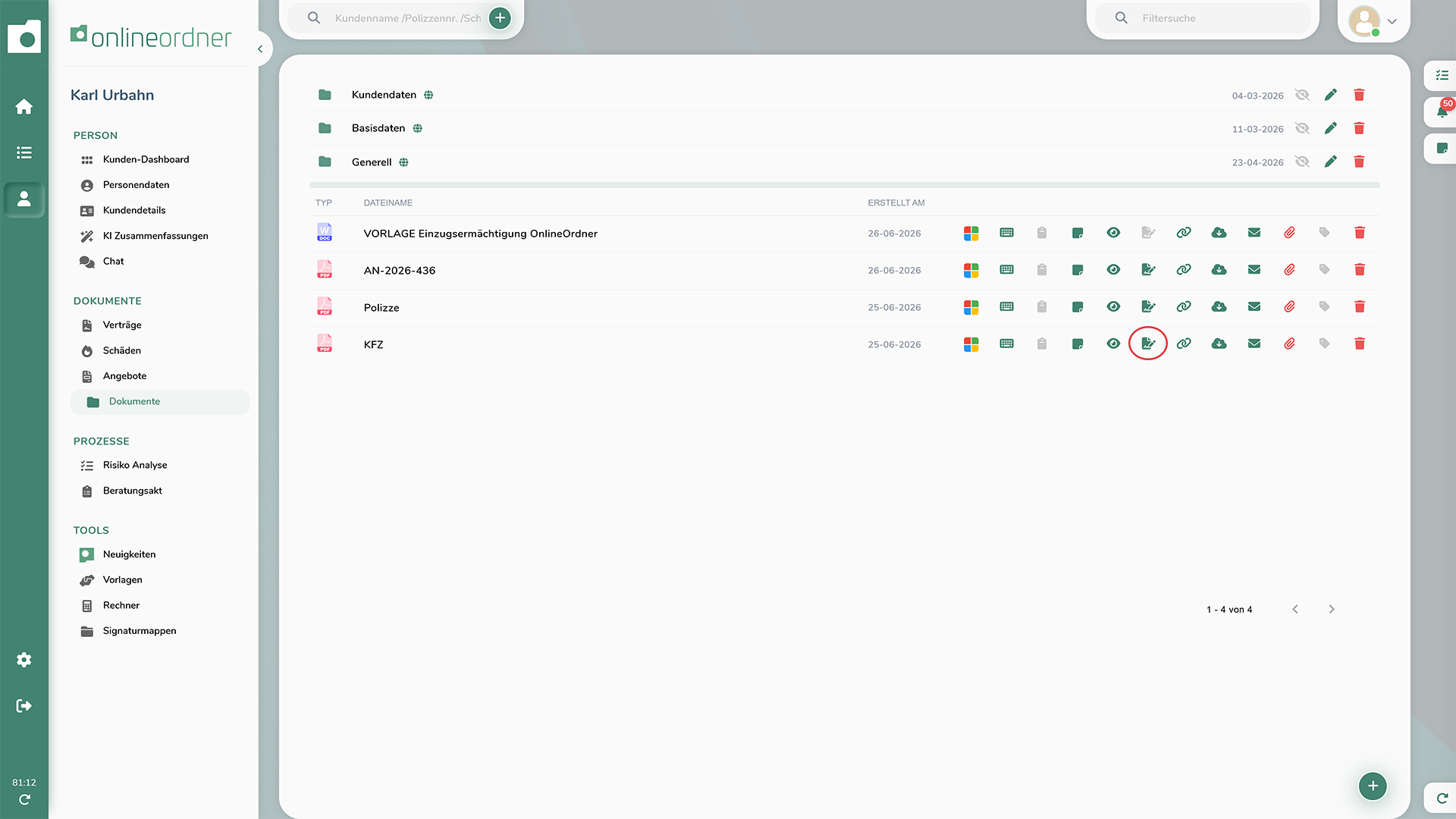This screenshot has height=819, width=1456.
Task: Open the Chat section
Action: (x=113, y=262)
